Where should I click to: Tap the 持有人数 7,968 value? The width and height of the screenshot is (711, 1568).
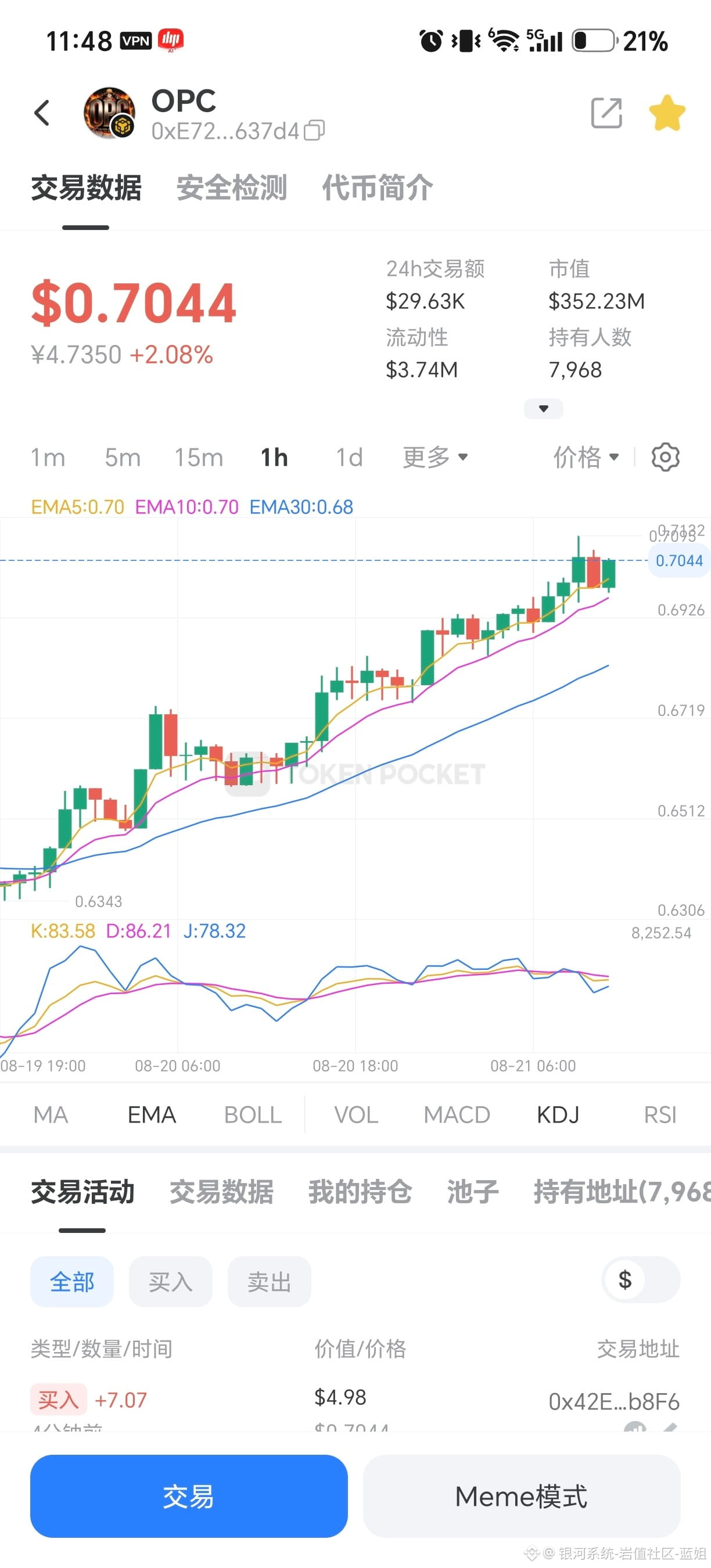click(575, 370)
